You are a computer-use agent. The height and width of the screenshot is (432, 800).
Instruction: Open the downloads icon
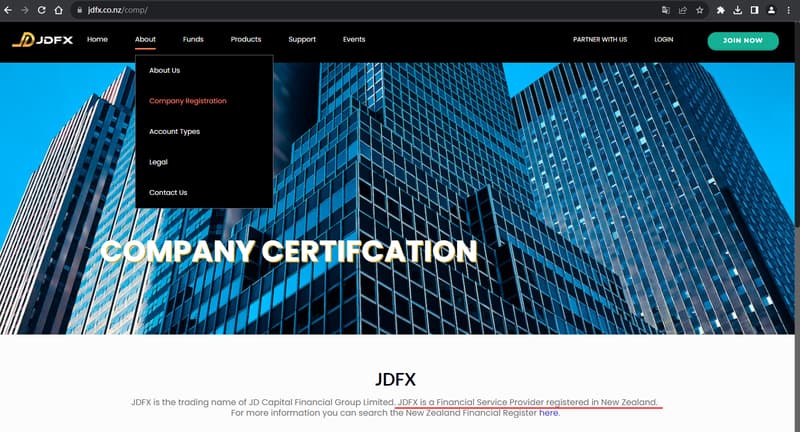[737, 10]
